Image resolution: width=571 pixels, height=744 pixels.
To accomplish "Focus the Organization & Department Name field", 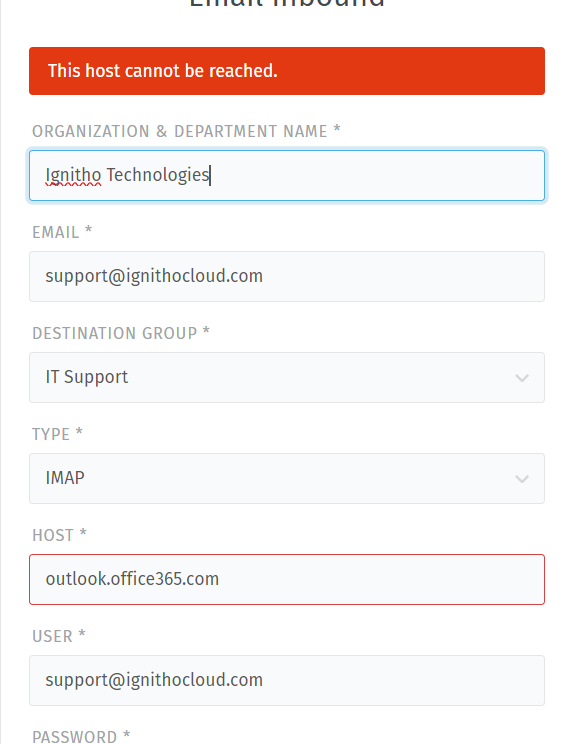I will click(x=287, y=176).
